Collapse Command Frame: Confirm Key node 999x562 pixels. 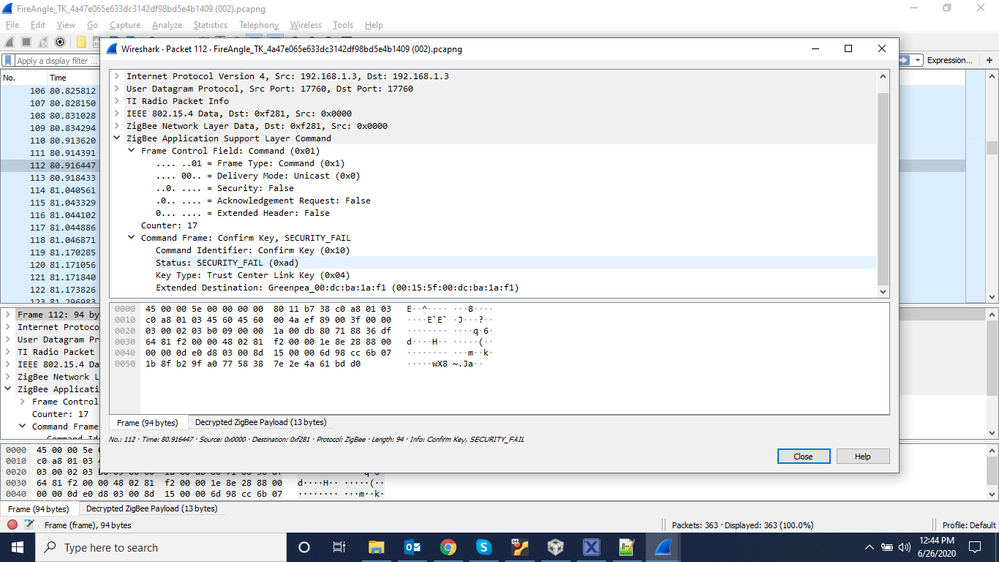[131, 238]
